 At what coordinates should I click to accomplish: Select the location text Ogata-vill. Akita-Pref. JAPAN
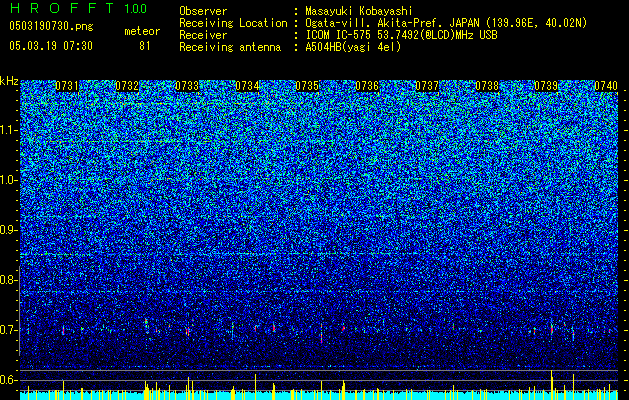point(393,23)
